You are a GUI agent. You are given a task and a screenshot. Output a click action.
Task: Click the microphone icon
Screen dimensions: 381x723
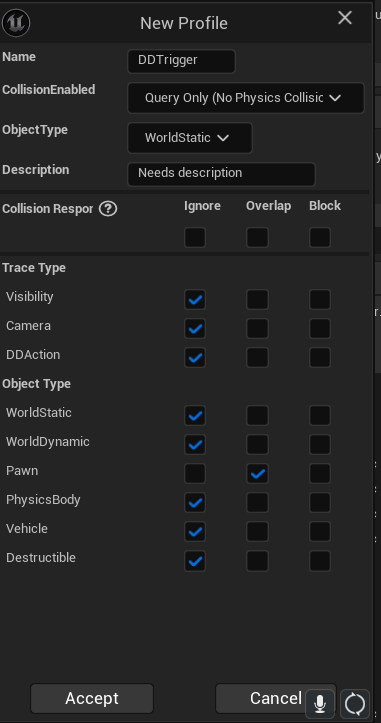click(320, 704)
